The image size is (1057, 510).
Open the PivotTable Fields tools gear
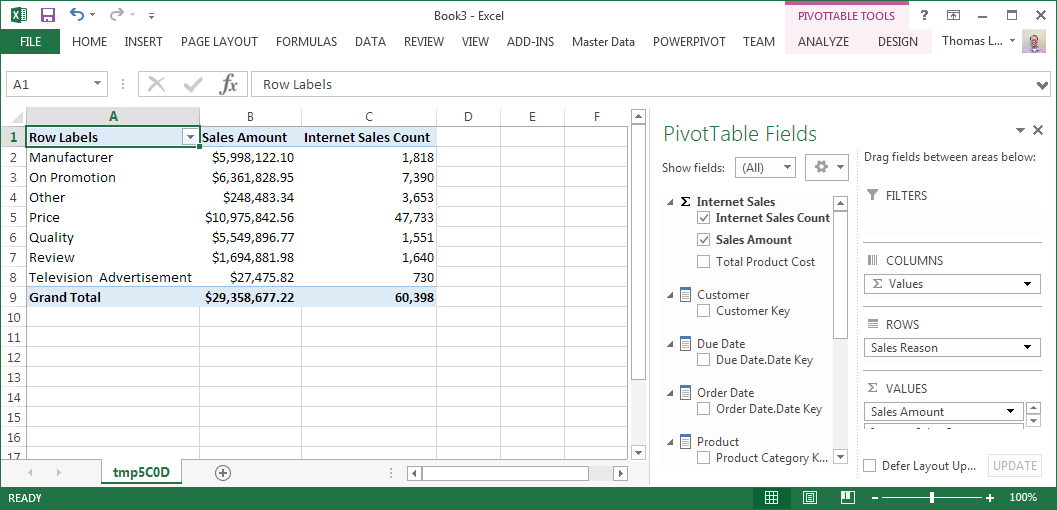coord(826,167)
